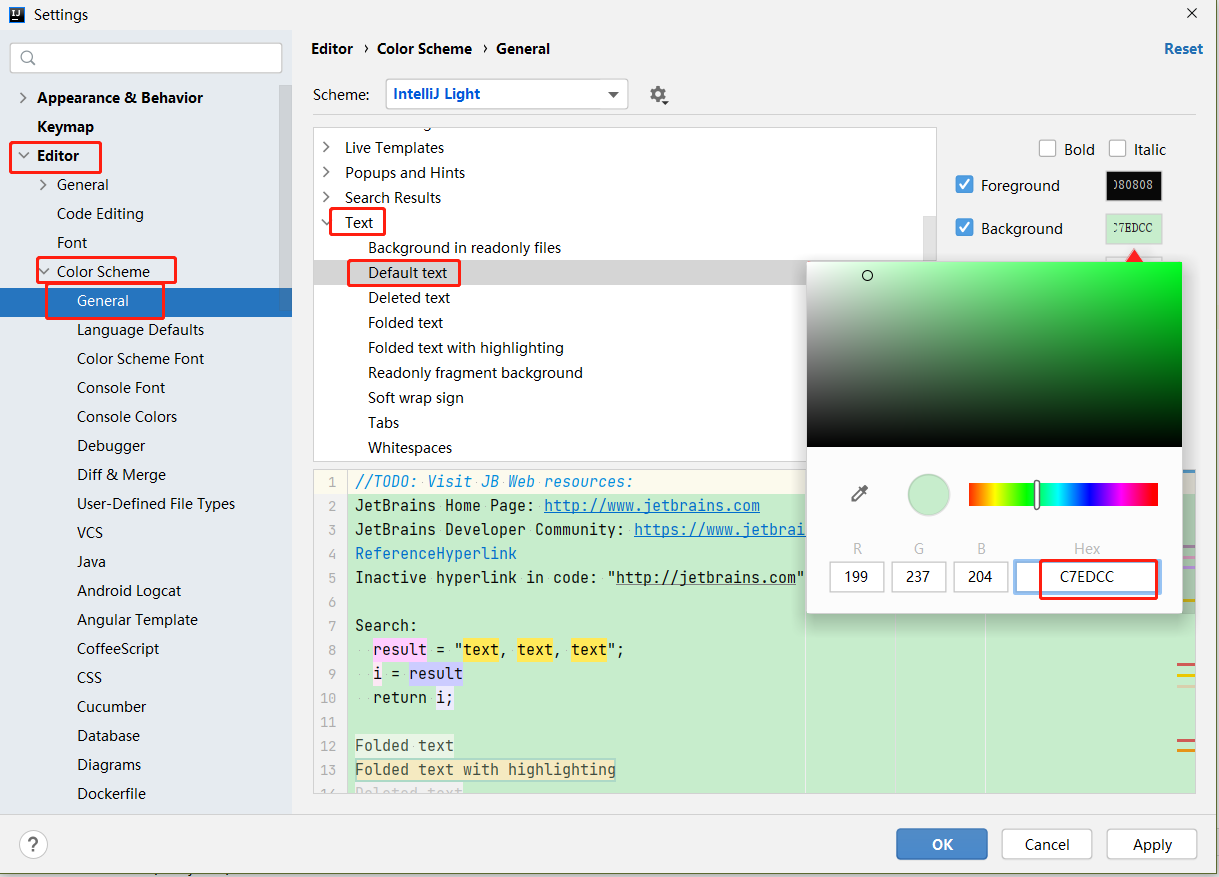Image resolution: width=1219 pixels, height=877 pixels.
Task: Select Deleted text option
Action: (x=409, y=298)
